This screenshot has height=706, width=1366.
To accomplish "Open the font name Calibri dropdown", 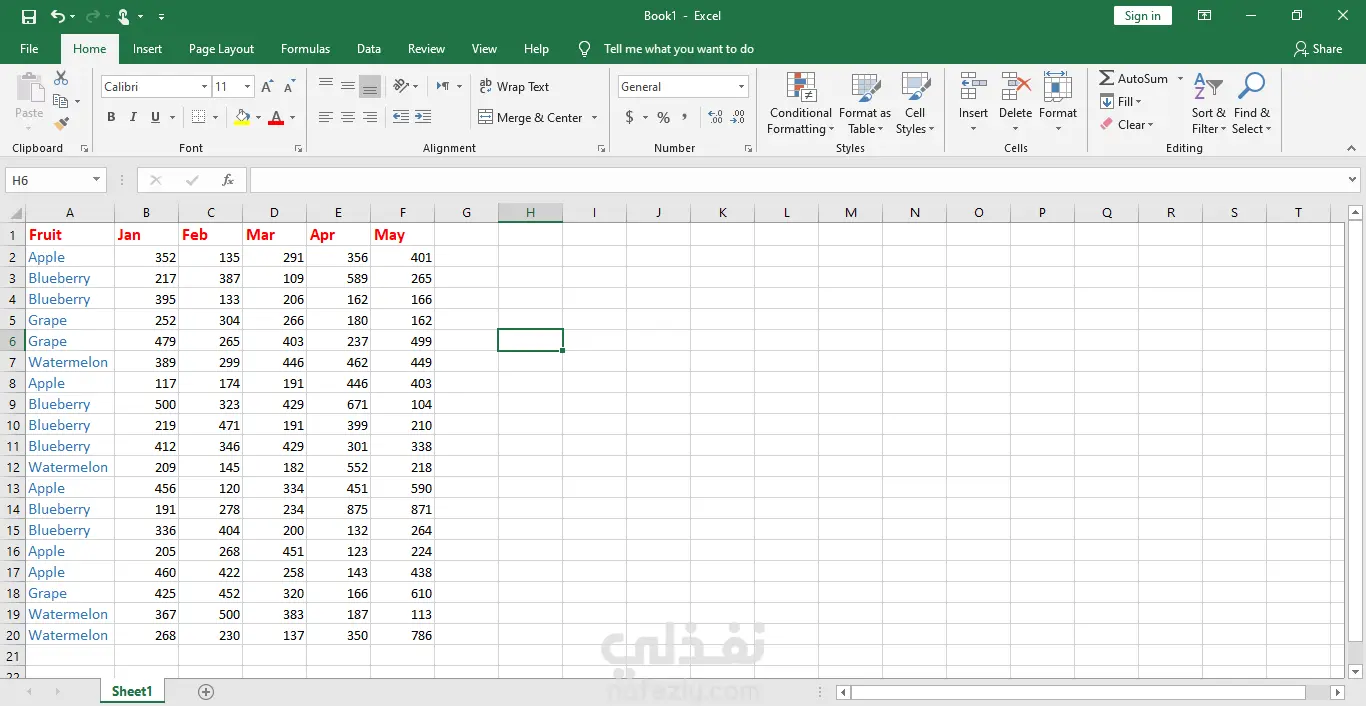I will [204, 87].
